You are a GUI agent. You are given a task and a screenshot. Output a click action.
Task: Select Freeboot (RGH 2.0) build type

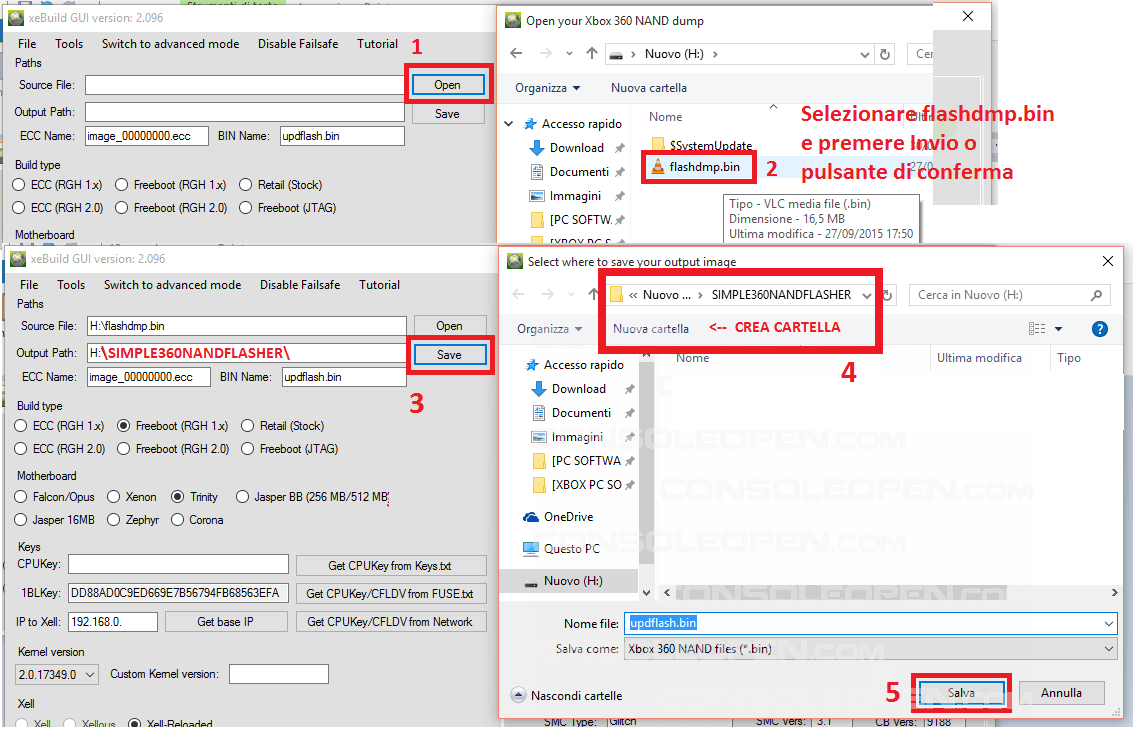[125, 449]
